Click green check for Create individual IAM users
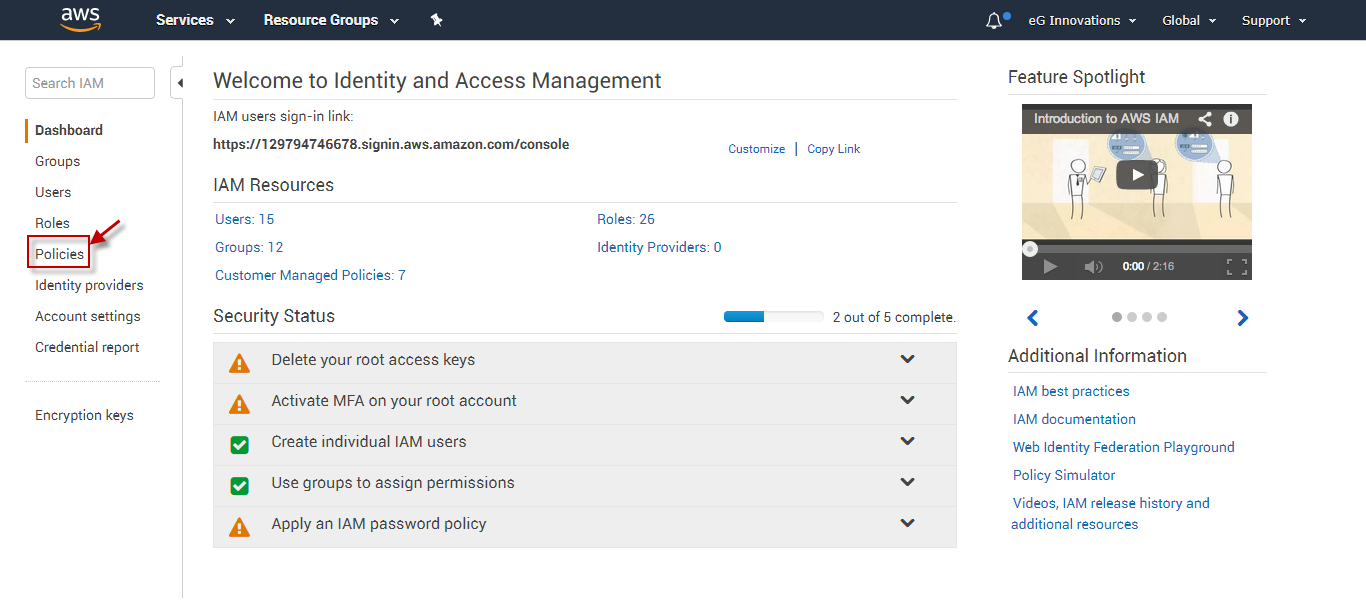Image resolution: width=1366 pixels, height=604 pixels. [240, 444]
